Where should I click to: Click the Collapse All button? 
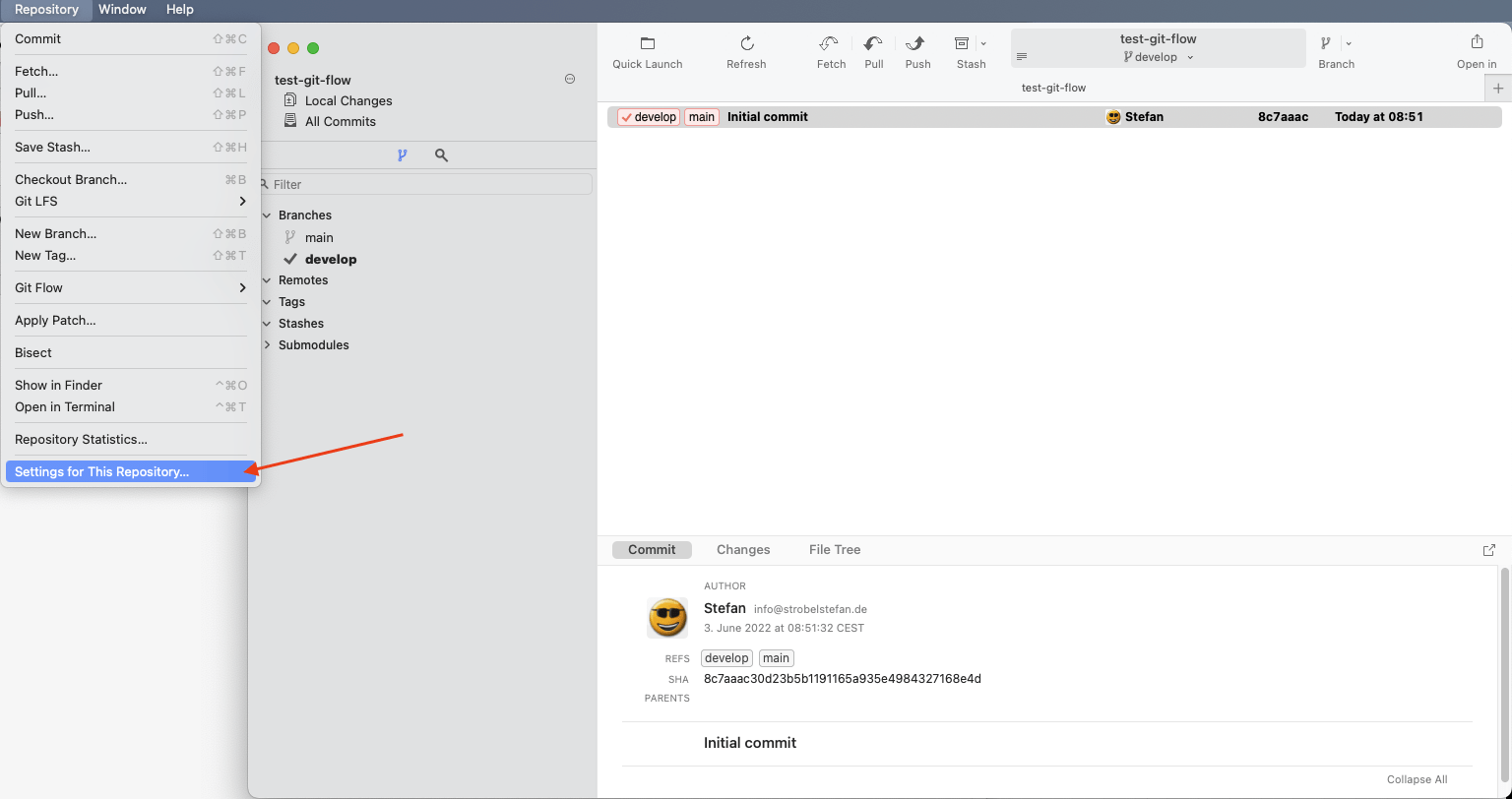1417,778
